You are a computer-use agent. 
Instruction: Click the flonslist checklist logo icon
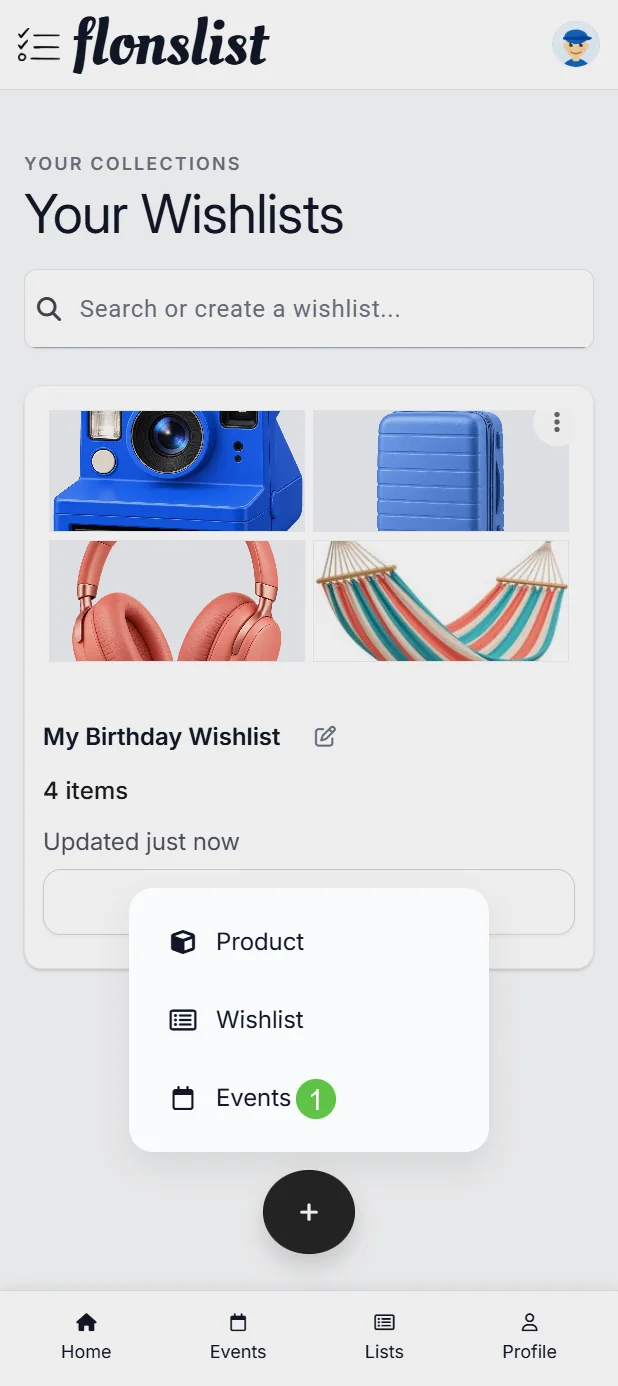38,45
